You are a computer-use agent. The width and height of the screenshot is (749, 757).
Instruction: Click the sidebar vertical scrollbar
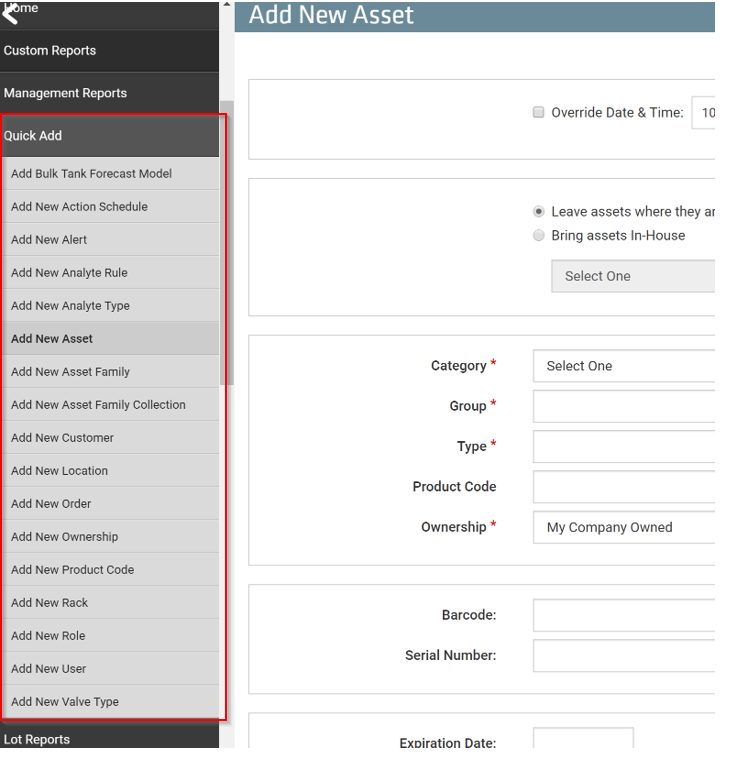pos(226,243)
